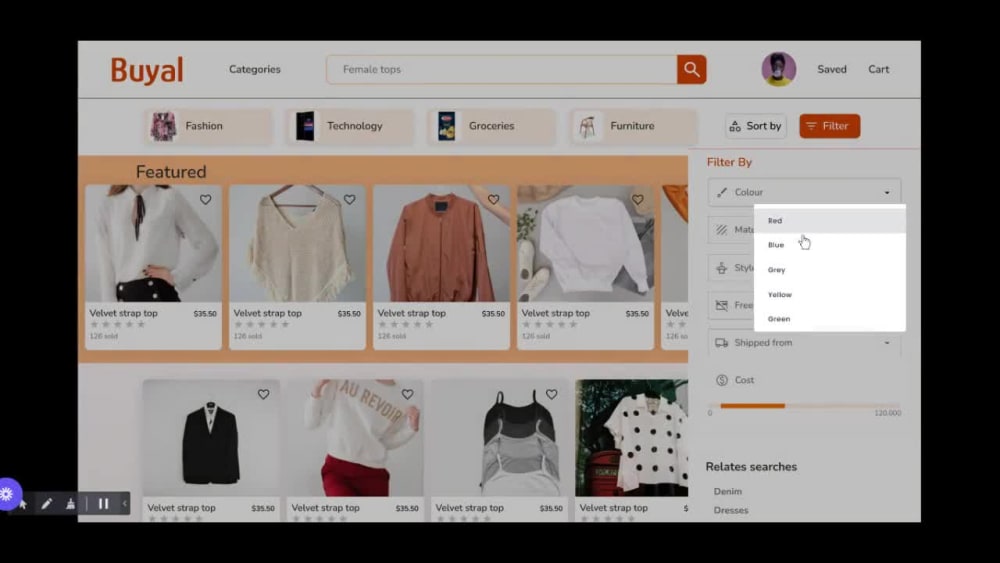Choose Red from the colour list
This screenshot has height=563, width=1000.
click(830, 221)
